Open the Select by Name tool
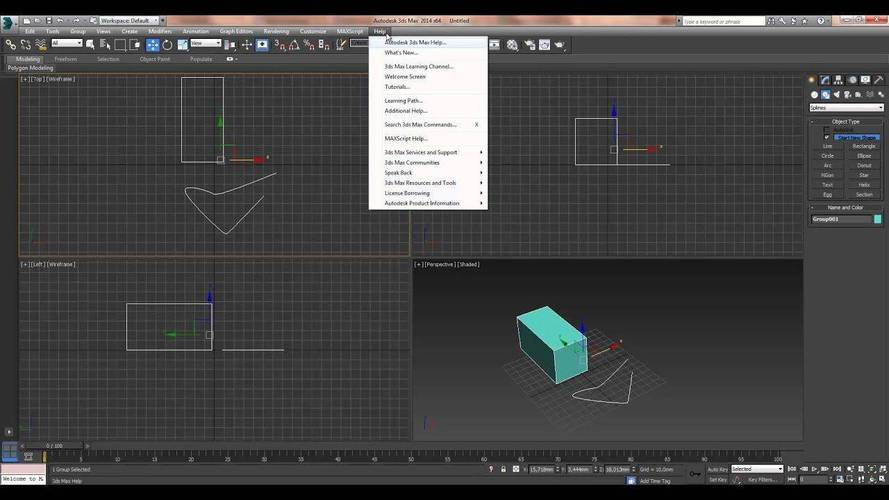 [x=105, y=44]
